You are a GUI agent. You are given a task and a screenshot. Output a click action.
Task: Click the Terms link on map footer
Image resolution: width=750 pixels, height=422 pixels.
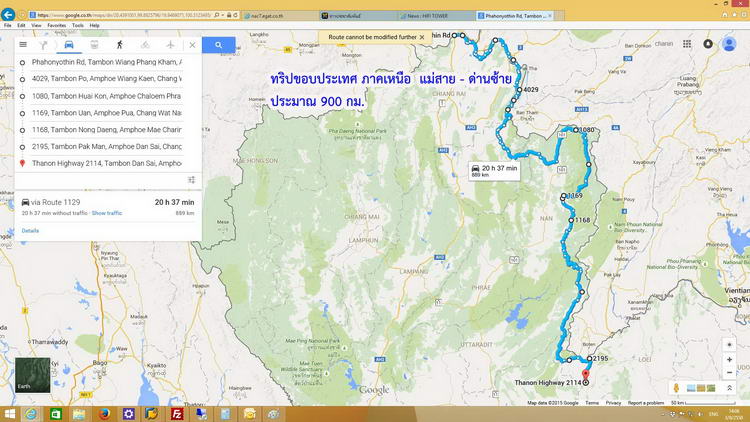tap(592, 403)
